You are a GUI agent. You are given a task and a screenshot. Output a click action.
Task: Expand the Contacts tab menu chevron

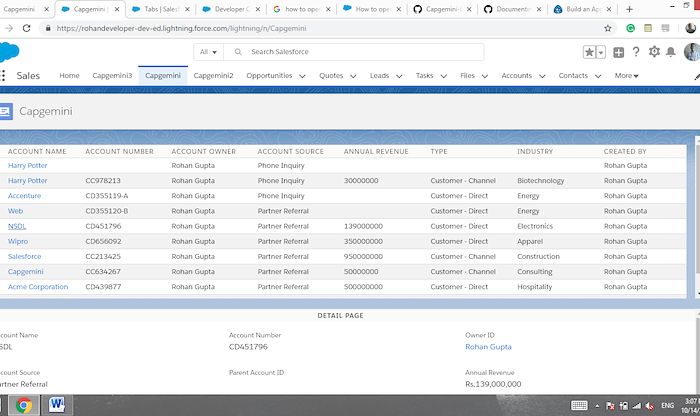(x=598, y=76)
